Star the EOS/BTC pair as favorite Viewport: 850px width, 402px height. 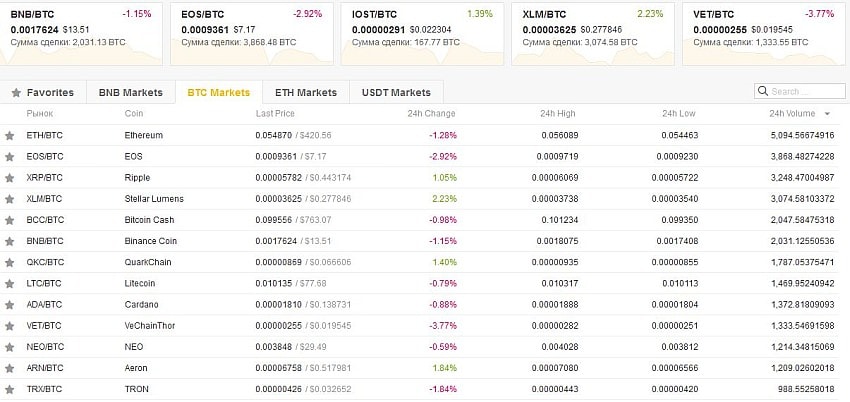point(10,156)
